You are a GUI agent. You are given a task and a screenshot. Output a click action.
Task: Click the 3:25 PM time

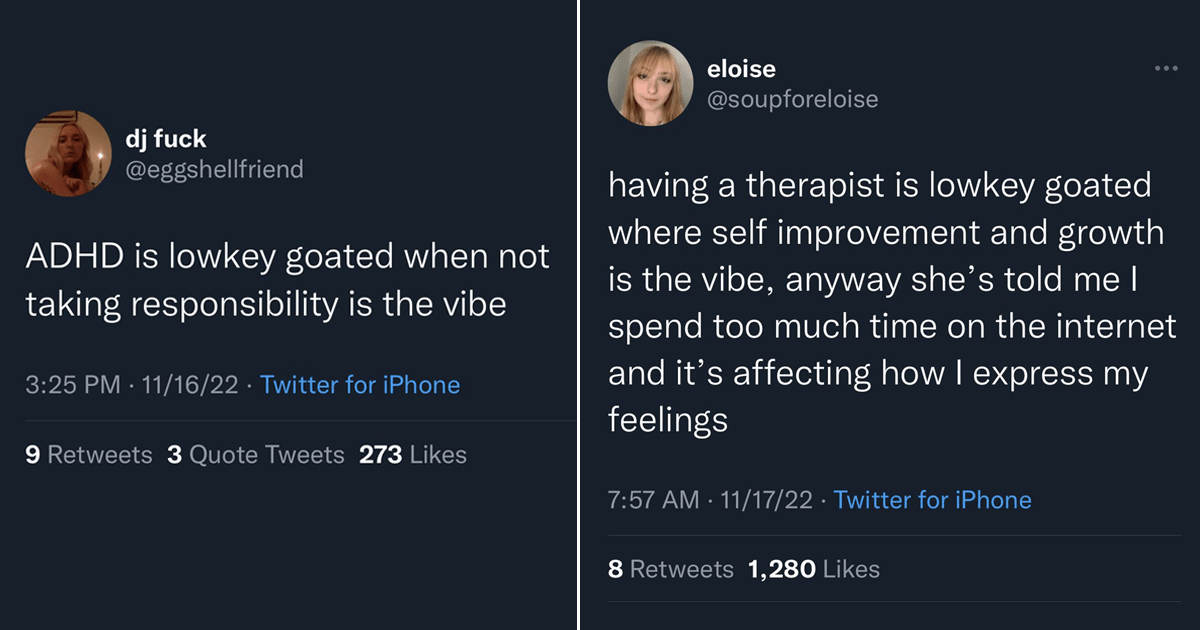pos(72,385)
